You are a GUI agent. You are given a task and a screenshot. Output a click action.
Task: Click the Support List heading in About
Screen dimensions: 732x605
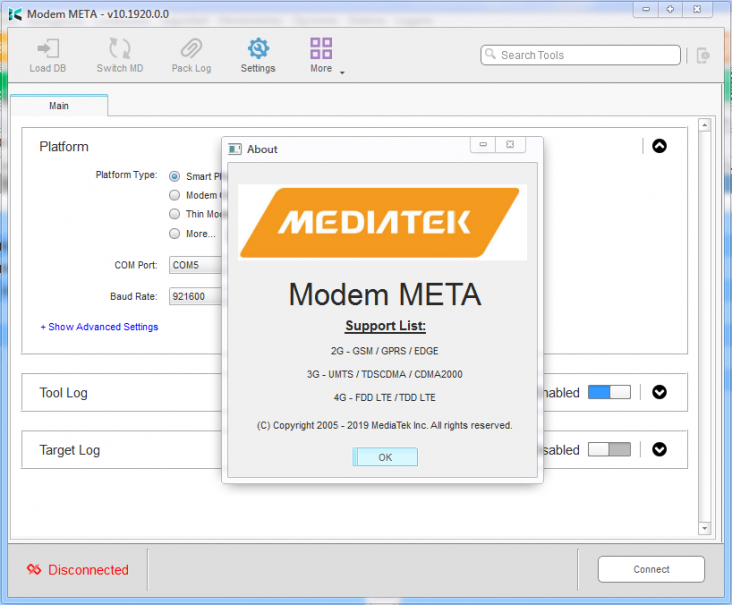[x=386, y=326]
